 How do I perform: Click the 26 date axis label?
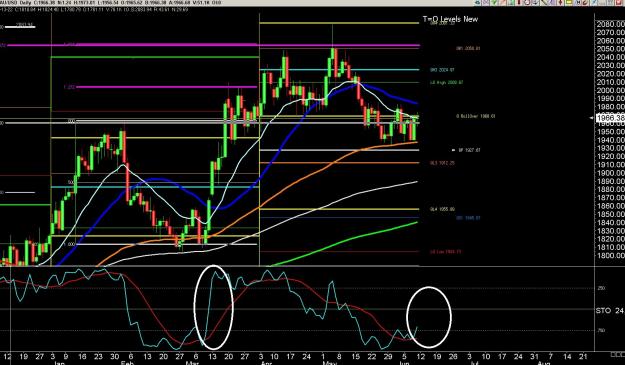[453, 357]
